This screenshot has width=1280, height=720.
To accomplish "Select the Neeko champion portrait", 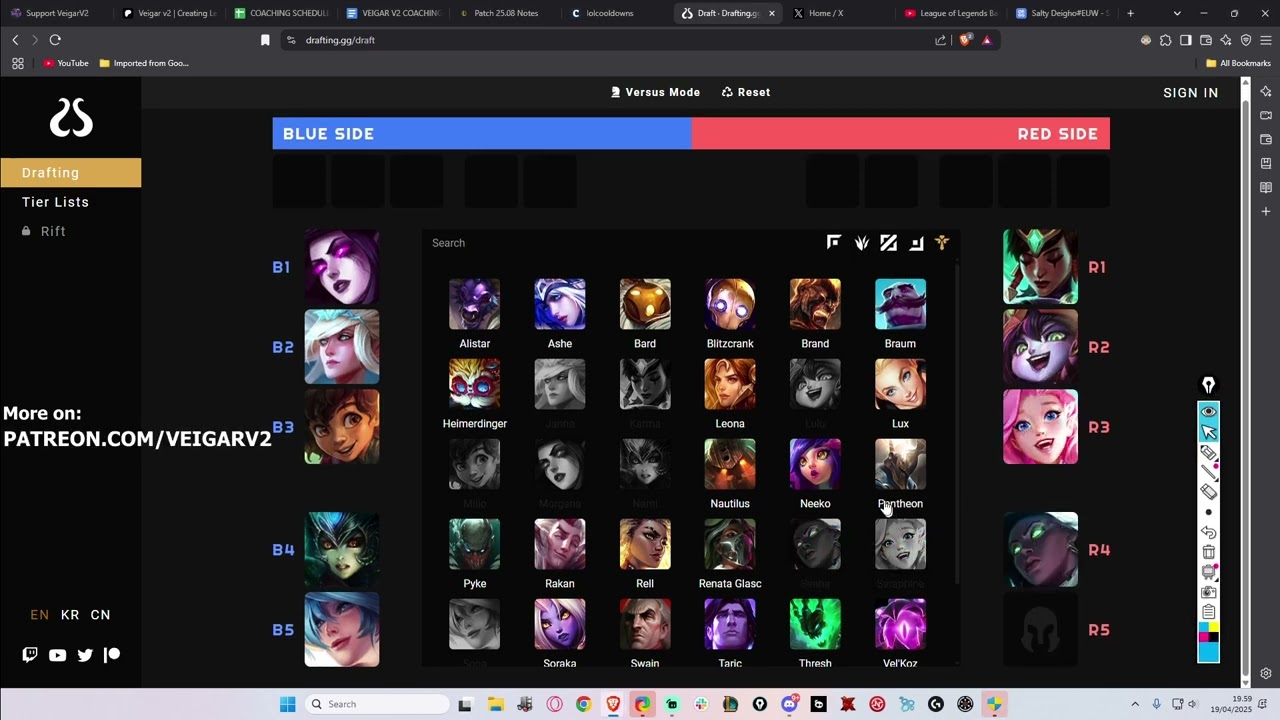I will (815, 464).
